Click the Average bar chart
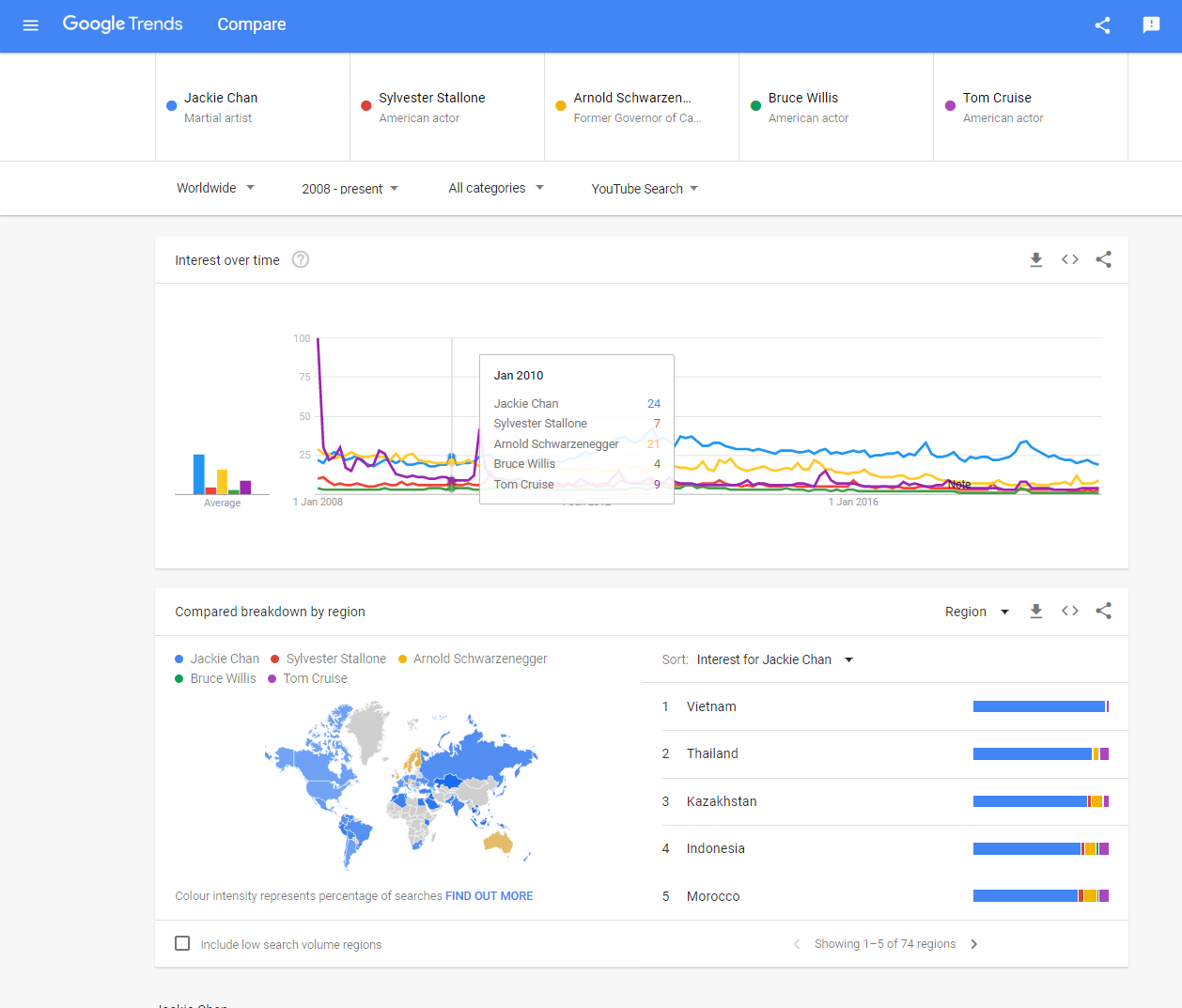 click(x=223, y=473)
